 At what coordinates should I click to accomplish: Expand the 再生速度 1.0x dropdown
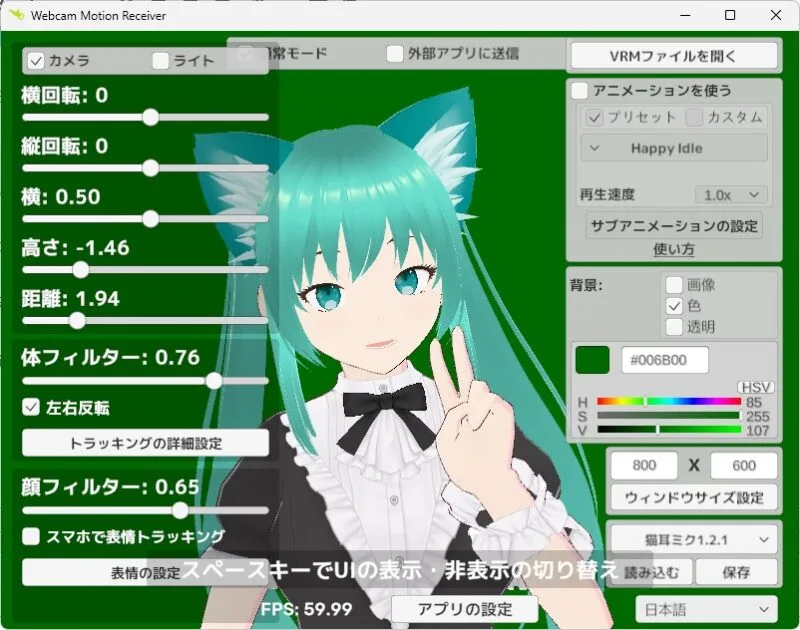click(x=730, y=194)
